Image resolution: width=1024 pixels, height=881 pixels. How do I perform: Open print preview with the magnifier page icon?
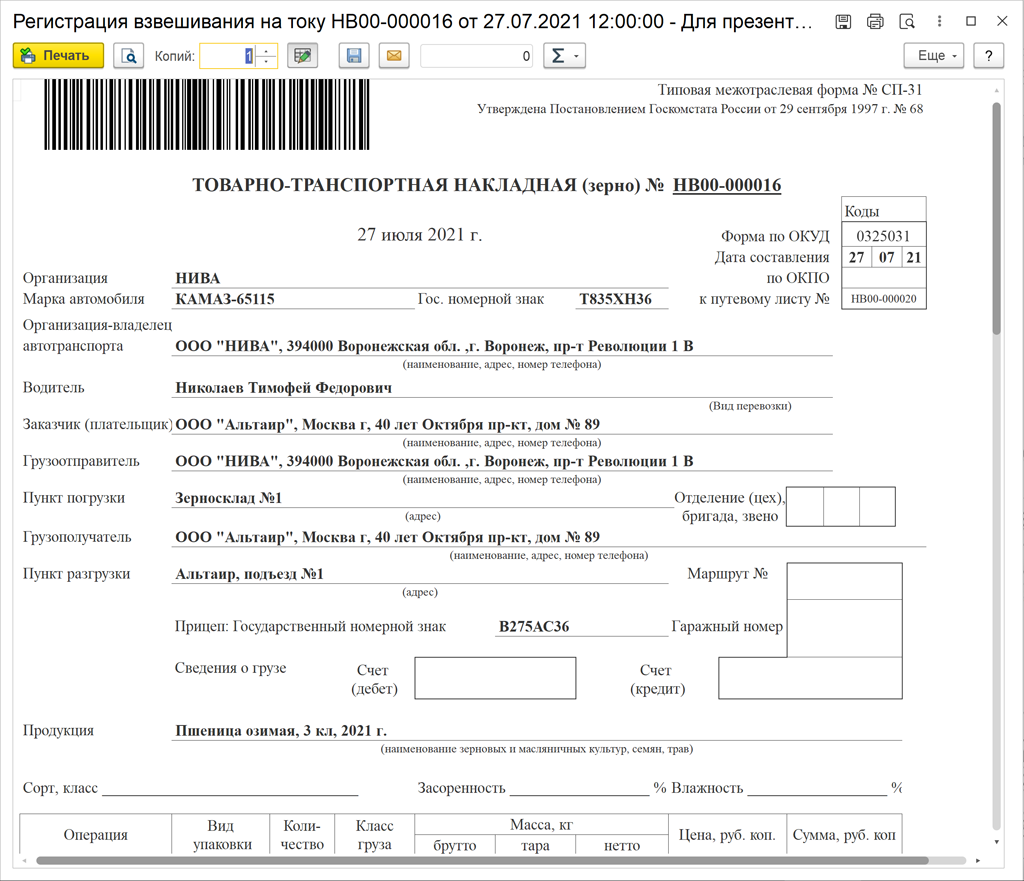(128, 56)
